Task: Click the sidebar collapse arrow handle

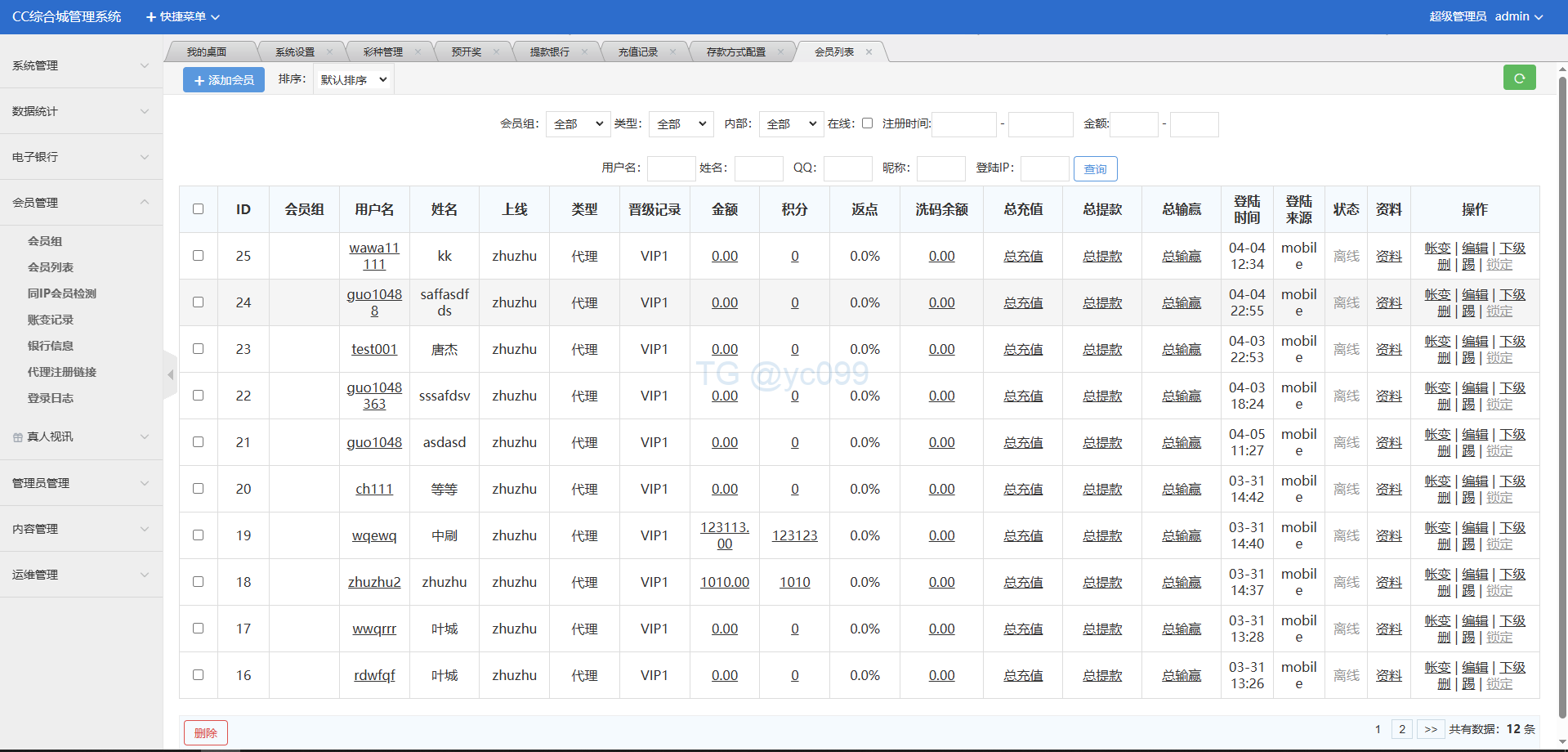Action: tap(170, 375)
